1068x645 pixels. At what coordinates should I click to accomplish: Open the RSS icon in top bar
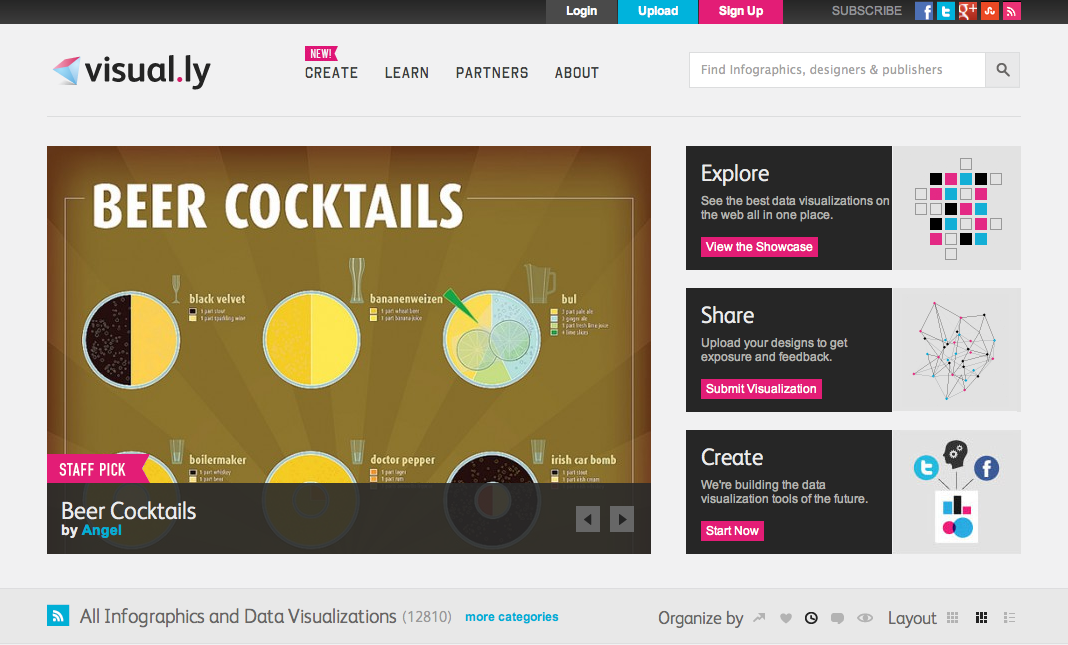click(x=1011, y=11)
